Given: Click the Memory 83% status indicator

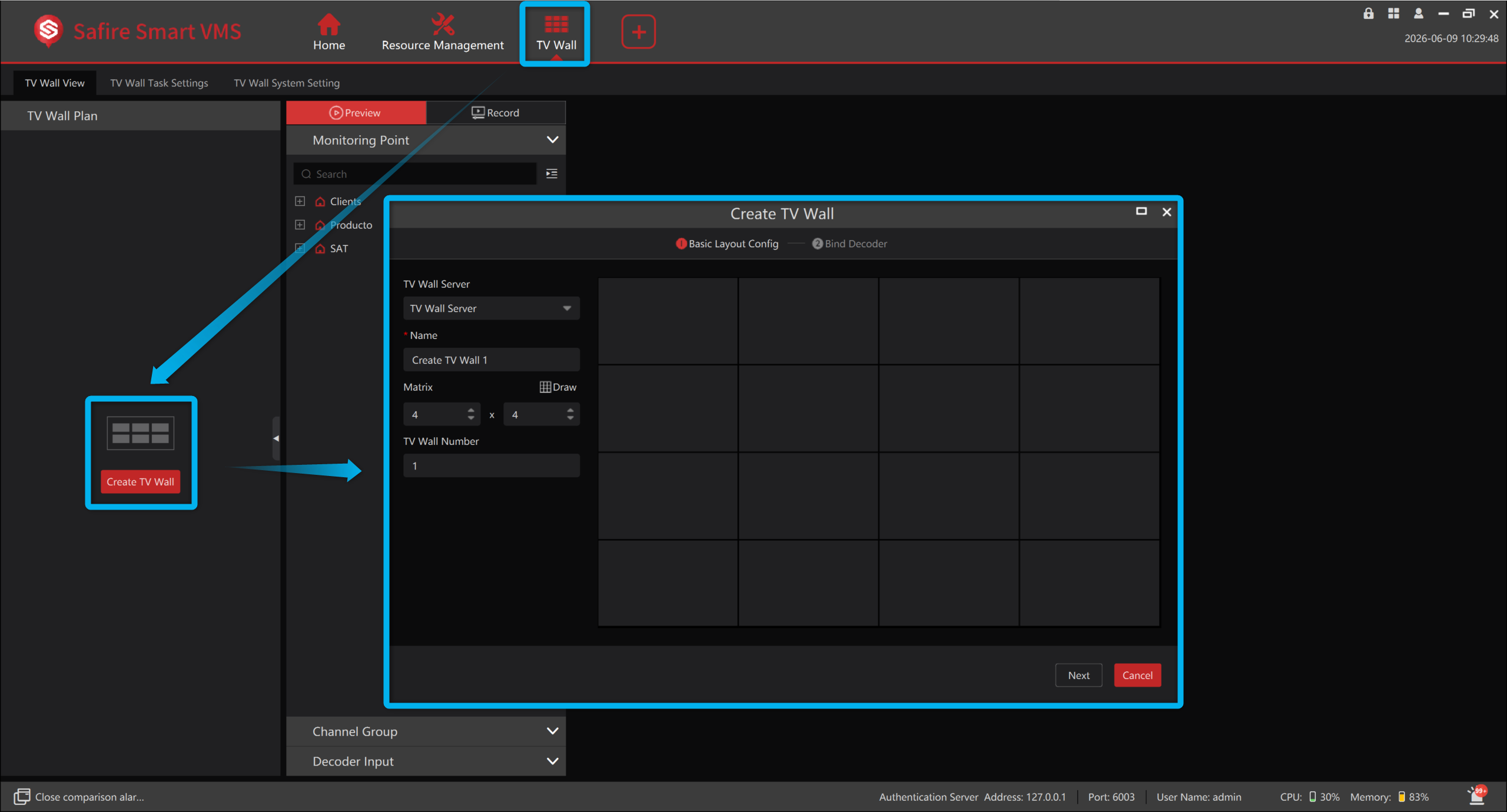Looking at the screenshot, I should [x=1389, y=797].
